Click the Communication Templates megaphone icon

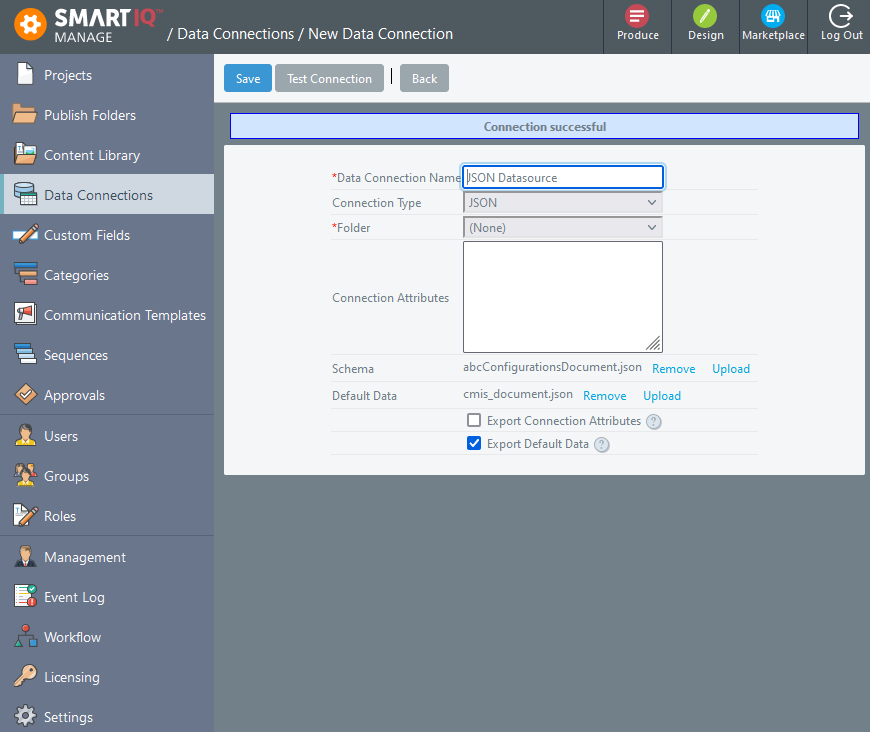point(25,314)
